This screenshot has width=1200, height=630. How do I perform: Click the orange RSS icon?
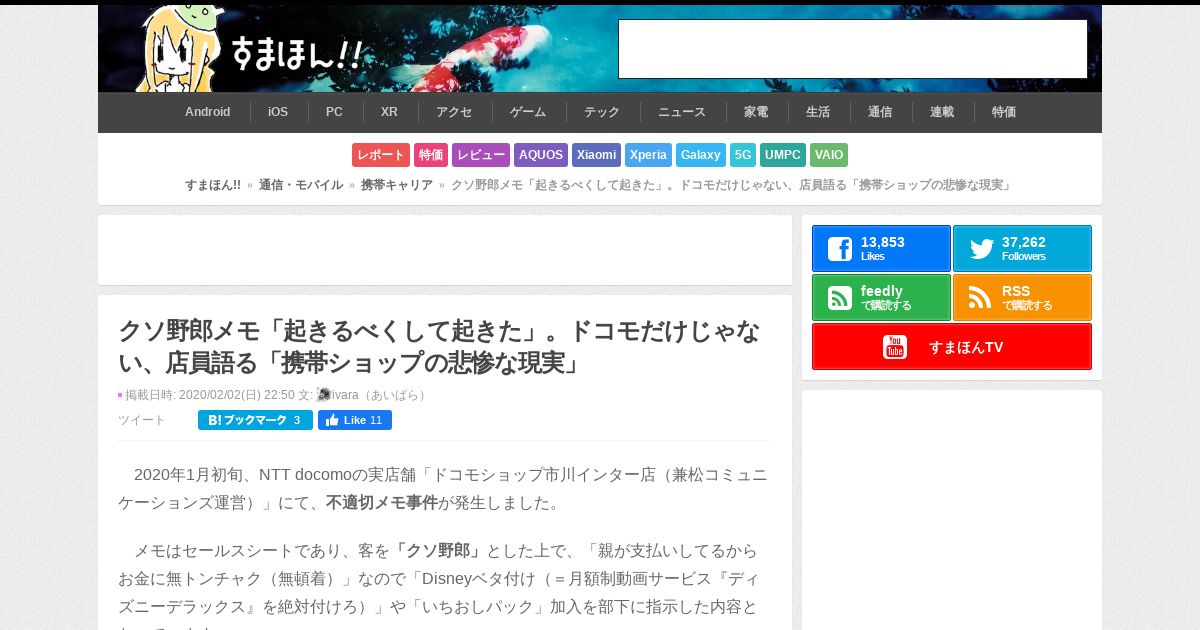981,298
